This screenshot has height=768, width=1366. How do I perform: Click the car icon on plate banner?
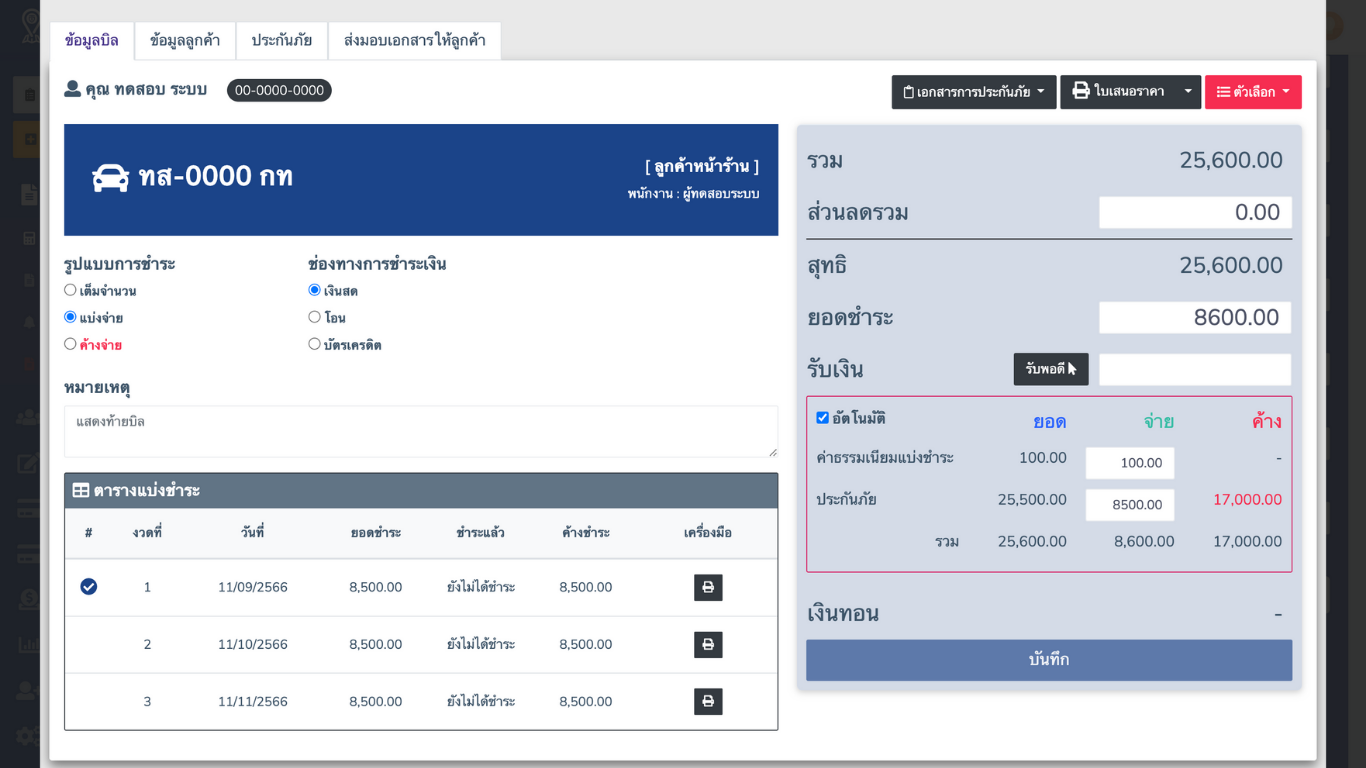pos(111,177)
